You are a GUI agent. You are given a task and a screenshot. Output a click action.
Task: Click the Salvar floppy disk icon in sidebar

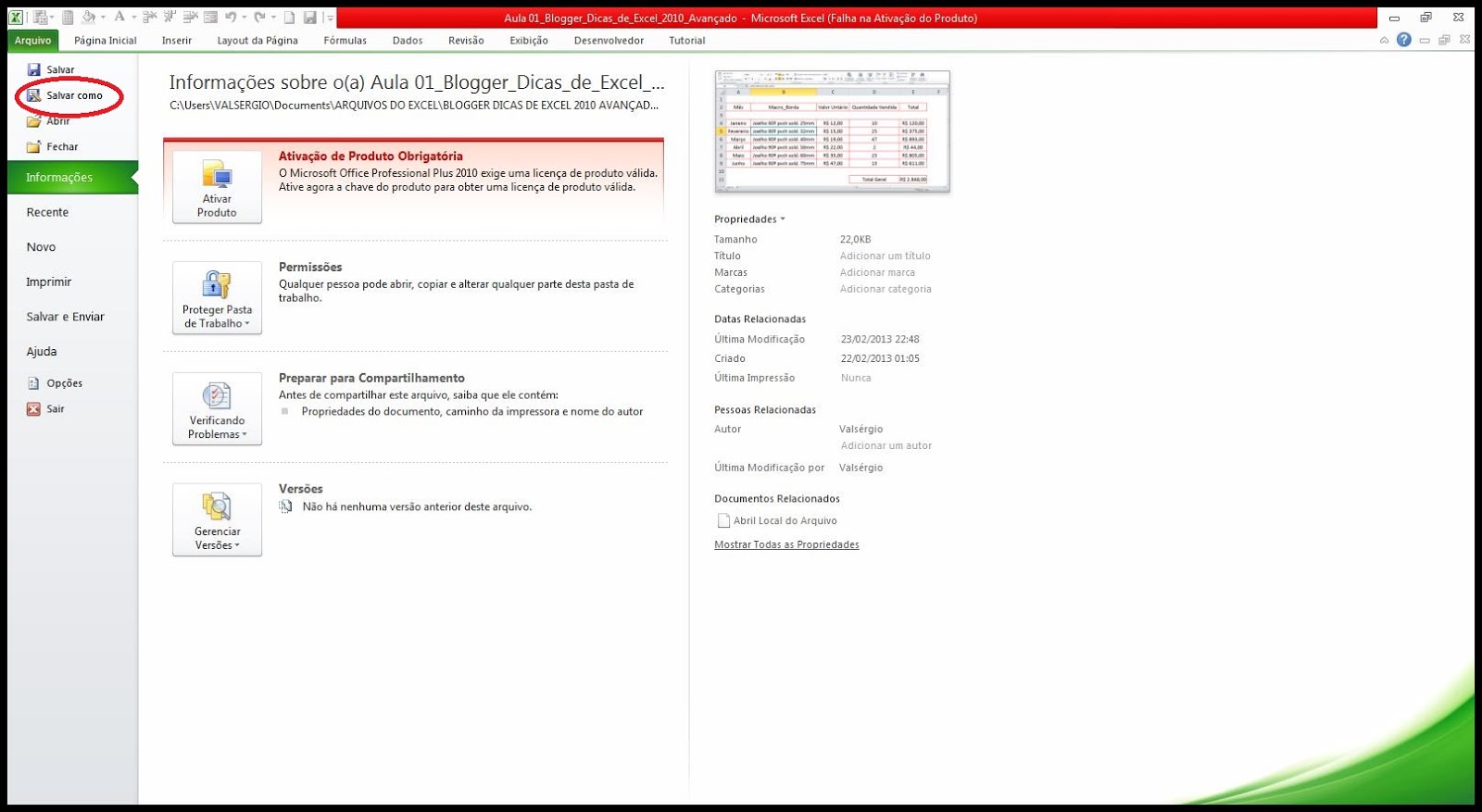(x=33, y=69)
